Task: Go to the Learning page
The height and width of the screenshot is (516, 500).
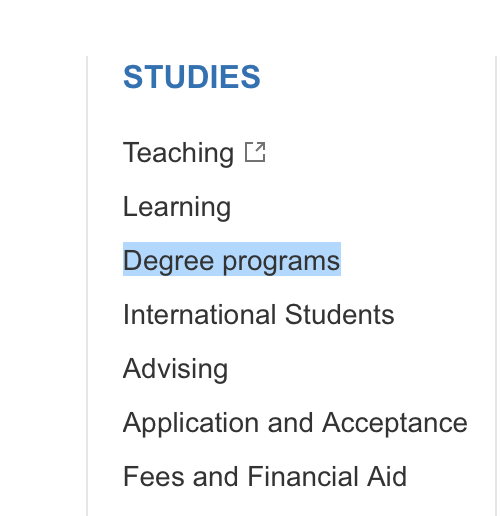Action: (177, 207)
